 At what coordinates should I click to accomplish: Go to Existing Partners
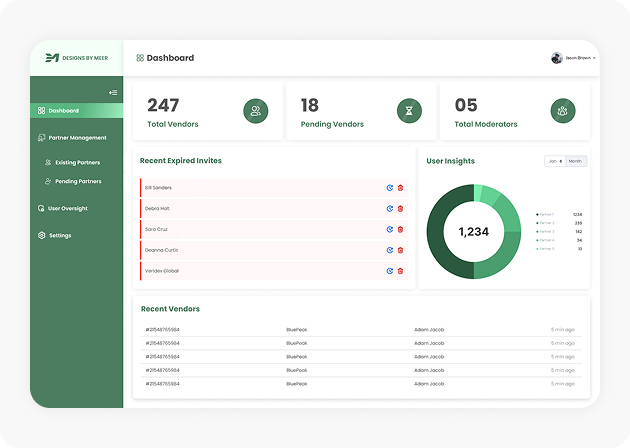pos(73,162)
